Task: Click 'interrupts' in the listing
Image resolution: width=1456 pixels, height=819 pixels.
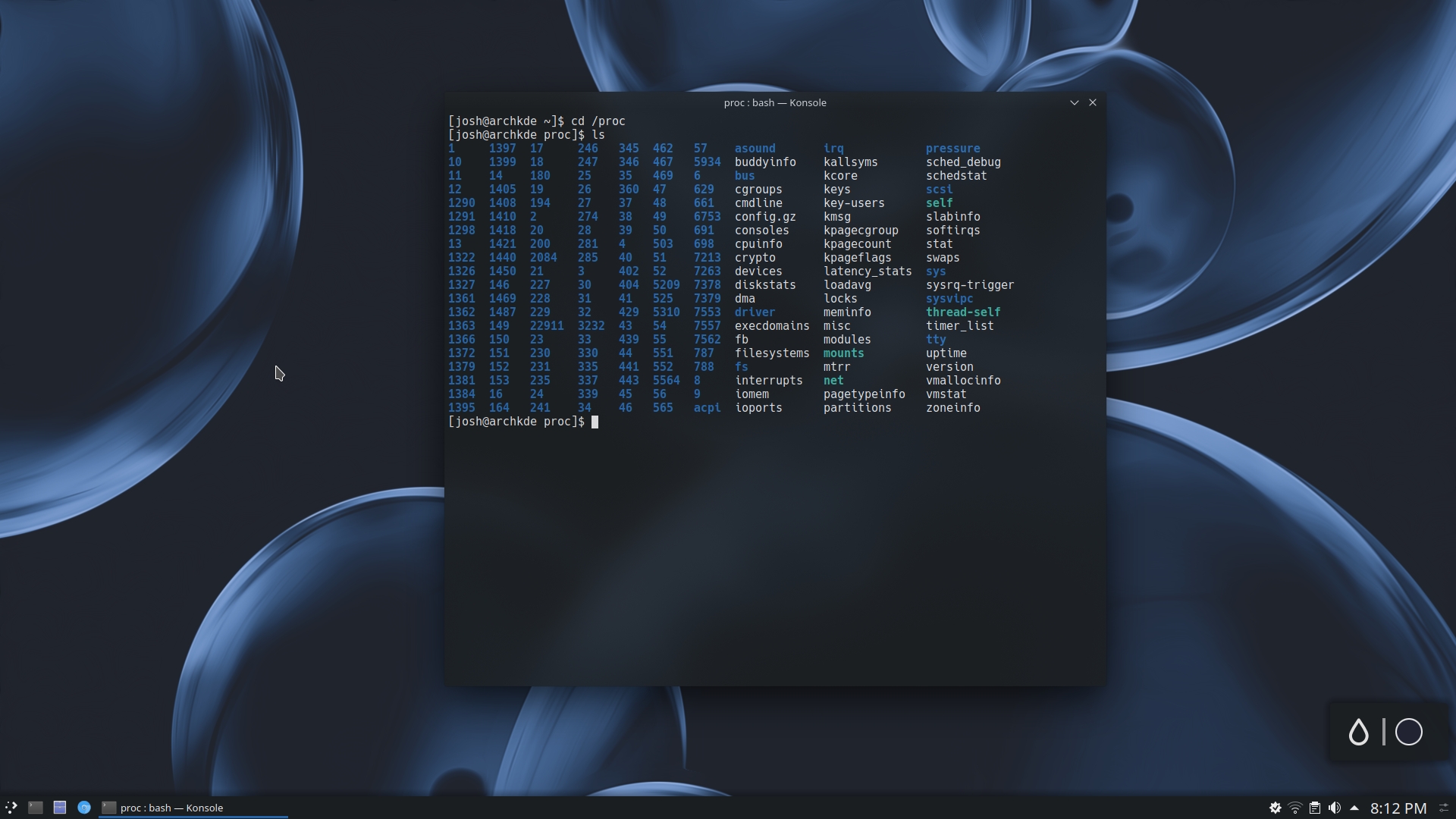Action: click(x=768, y=381)
